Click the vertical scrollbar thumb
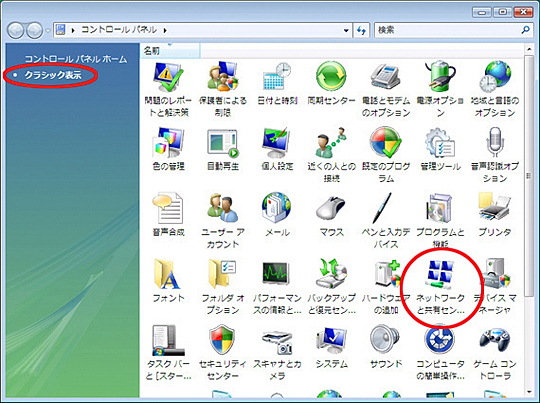540x403 pixels. tap(529, 176)
